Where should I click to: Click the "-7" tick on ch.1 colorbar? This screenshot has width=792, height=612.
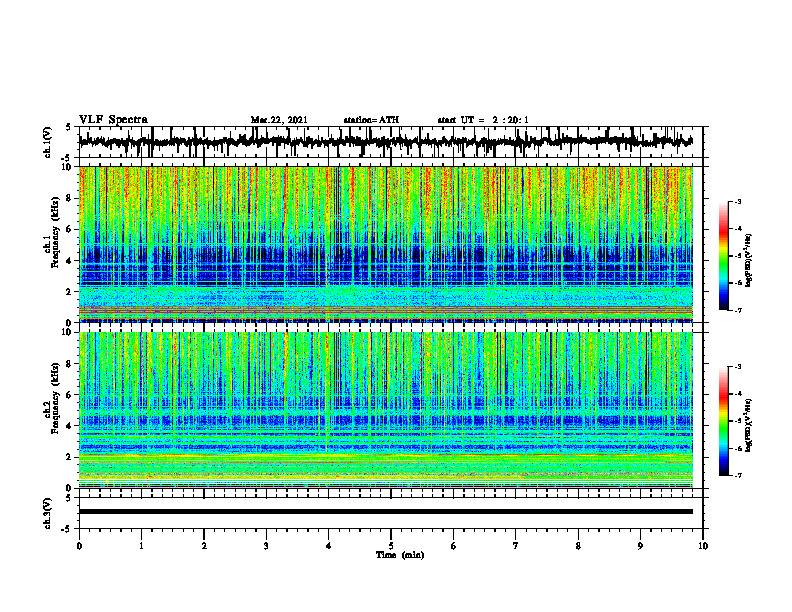[738, 310]
